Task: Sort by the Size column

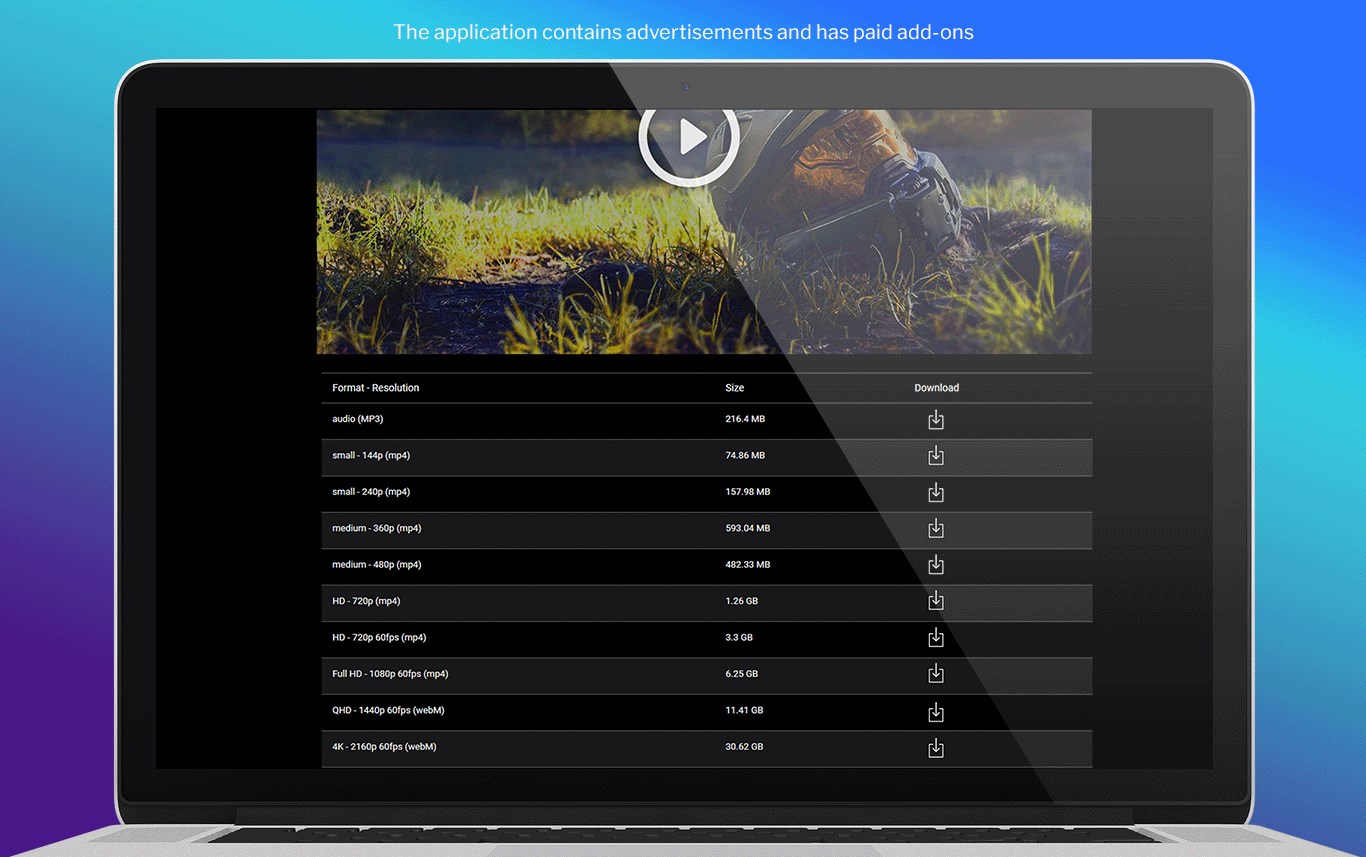Action: [734, 388]
